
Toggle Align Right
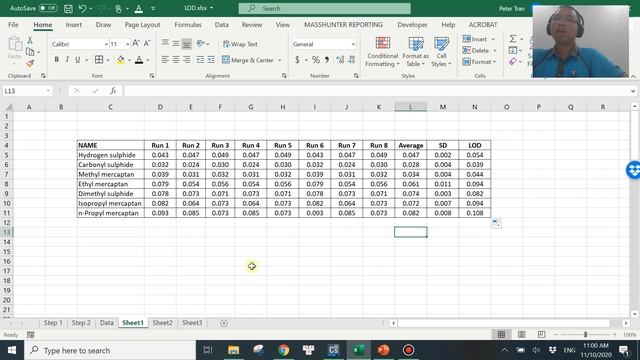[187, 60]
